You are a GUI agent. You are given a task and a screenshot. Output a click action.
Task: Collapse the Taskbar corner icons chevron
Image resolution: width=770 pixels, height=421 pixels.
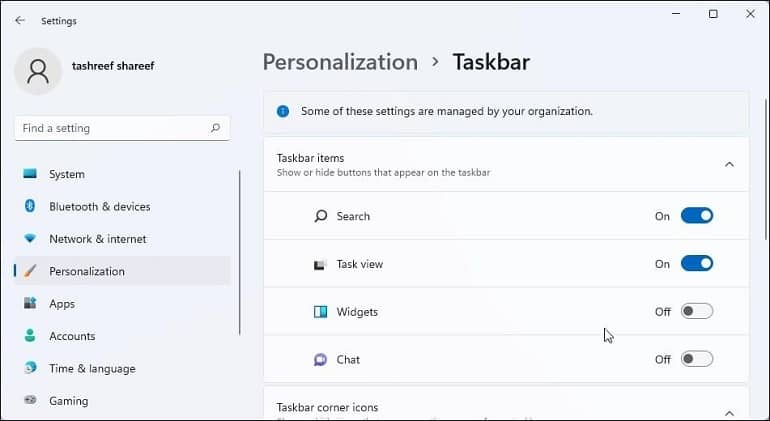pos(729,413)
